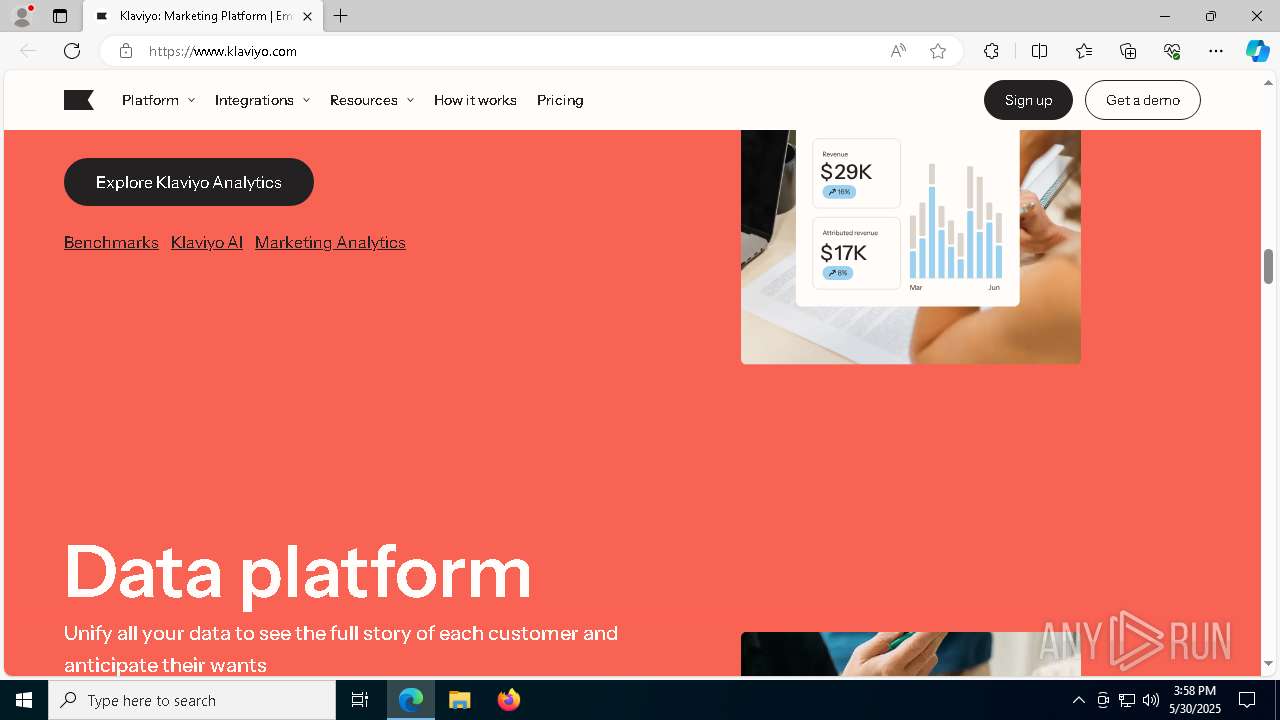Screen dimensions: 1280x720
Task: Open the volume control icon
Action: coord(1151,700)
